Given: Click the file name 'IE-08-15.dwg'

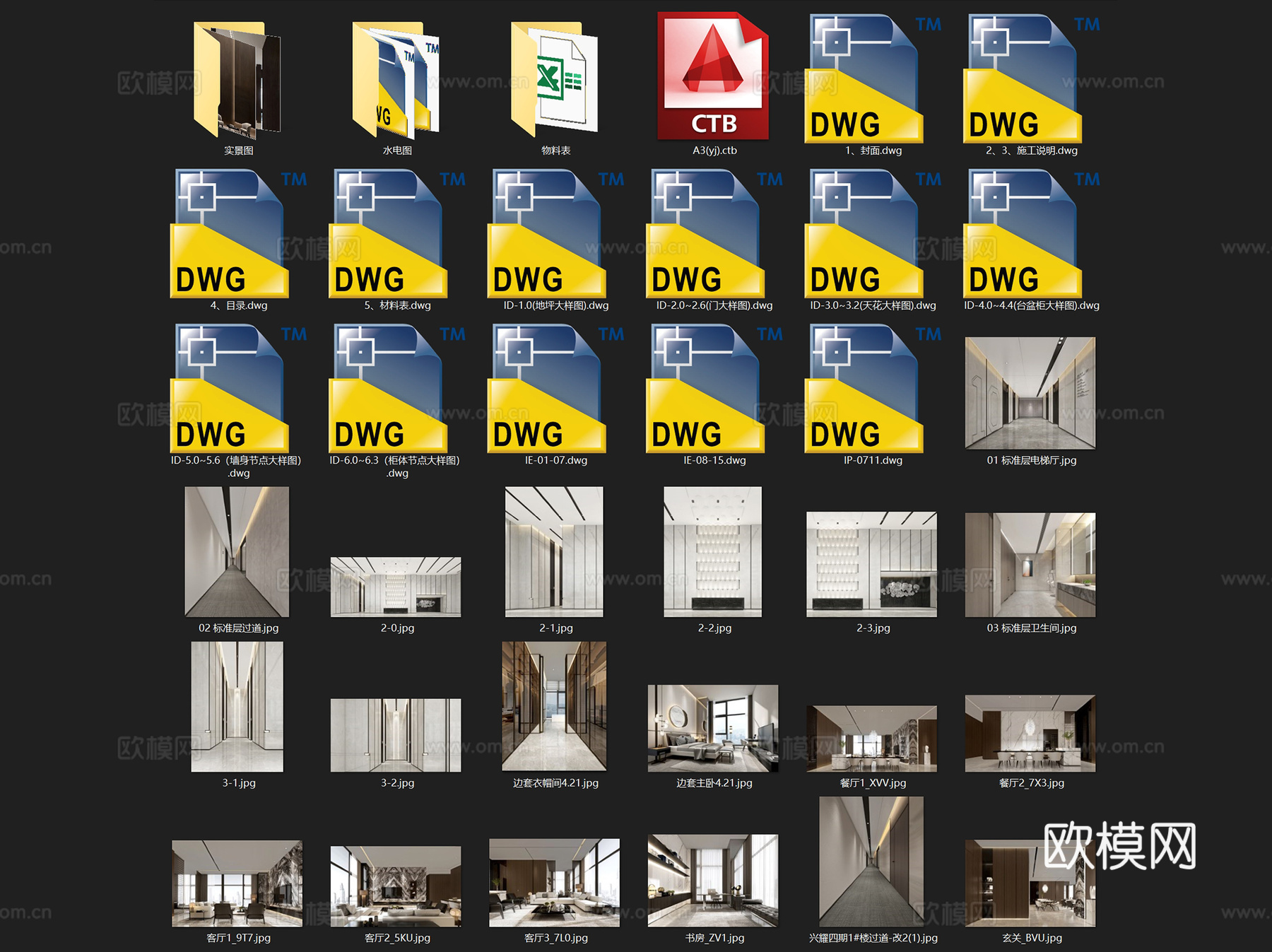Looking at the screenshot, I should tap(714, 460).
